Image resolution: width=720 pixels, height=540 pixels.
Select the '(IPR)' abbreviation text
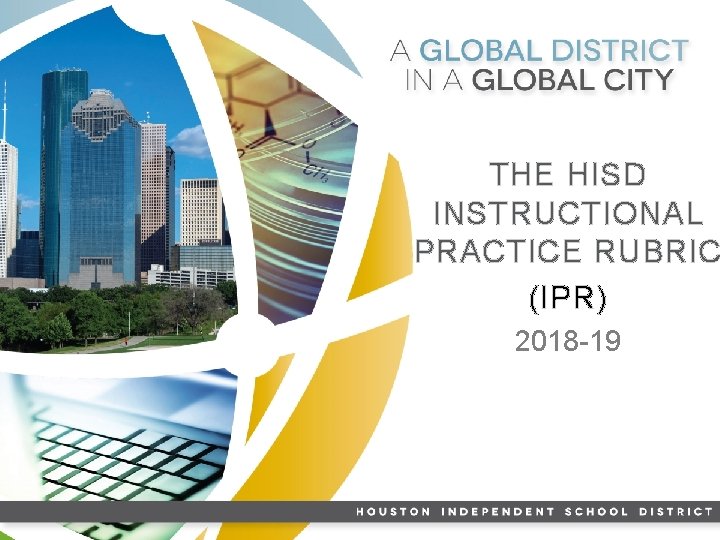pos(568,298)
